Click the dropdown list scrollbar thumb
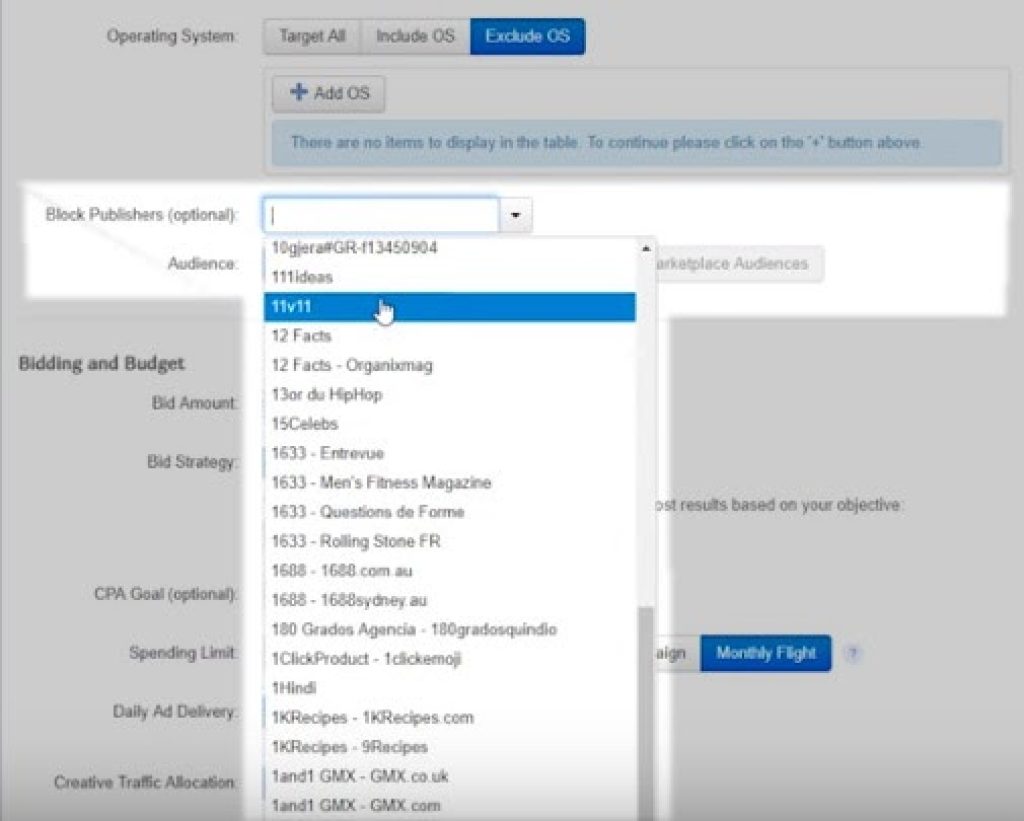 (646, 710)
